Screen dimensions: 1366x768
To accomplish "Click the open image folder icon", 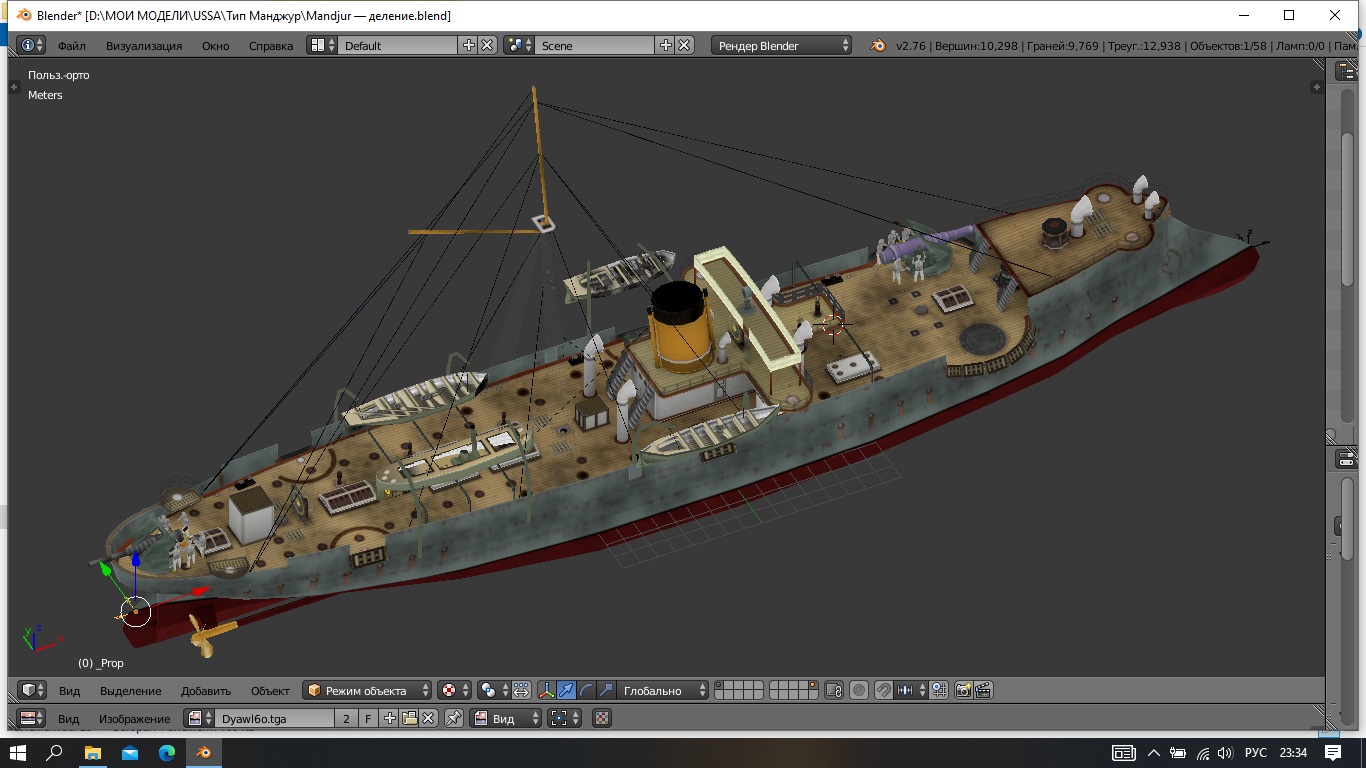I will 409,718.
